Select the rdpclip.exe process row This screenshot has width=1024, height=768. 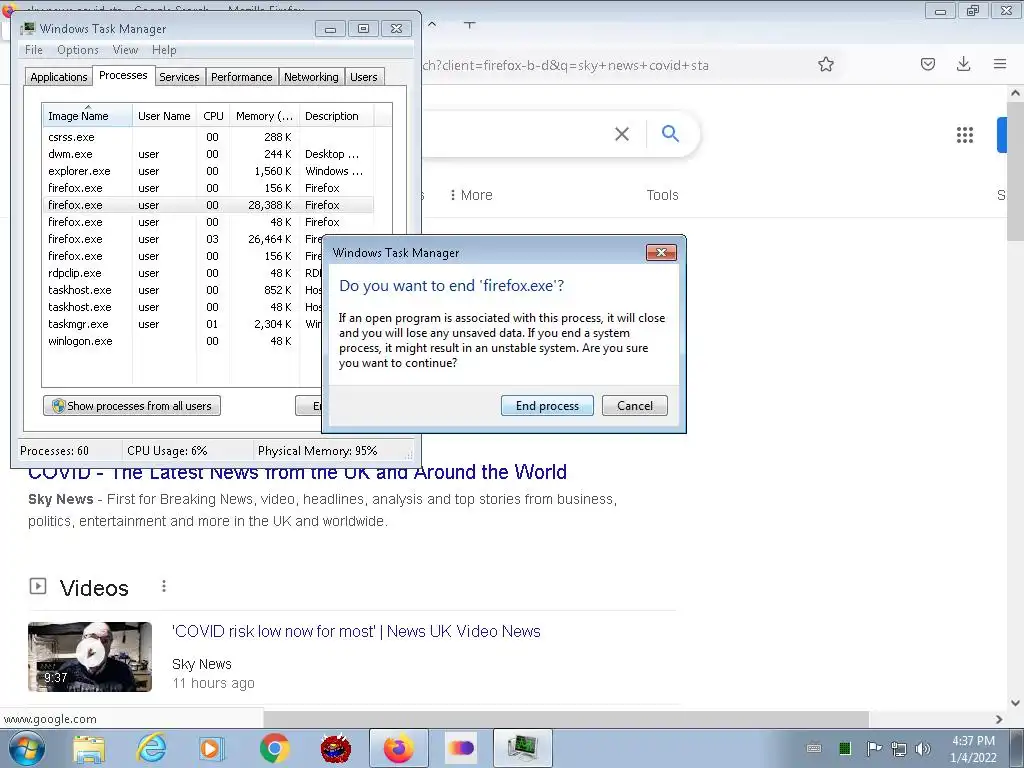click(183, 273)
